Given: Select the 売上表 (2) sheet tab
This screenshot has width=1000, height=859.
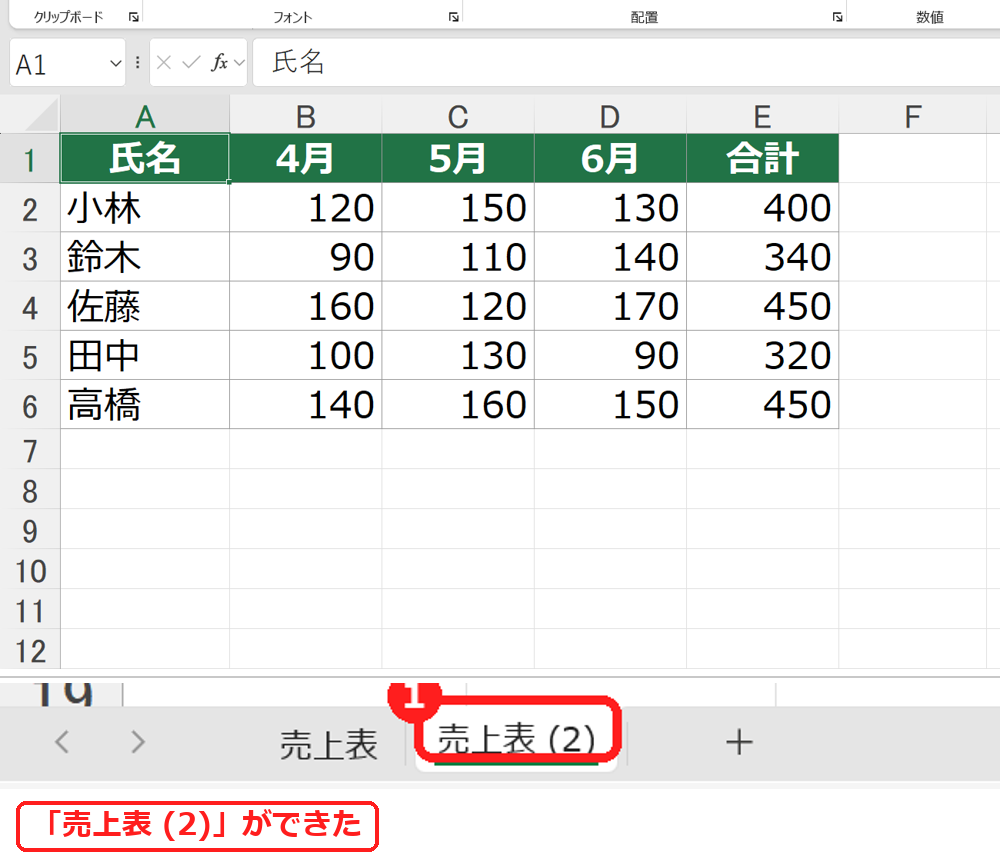Looking at the screenshot, I should click(517, 740).
